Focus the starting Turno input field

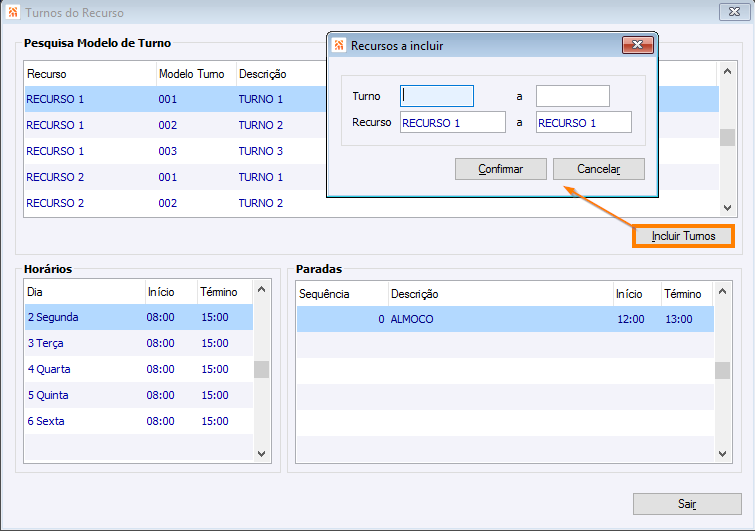(x=437, y=96)
